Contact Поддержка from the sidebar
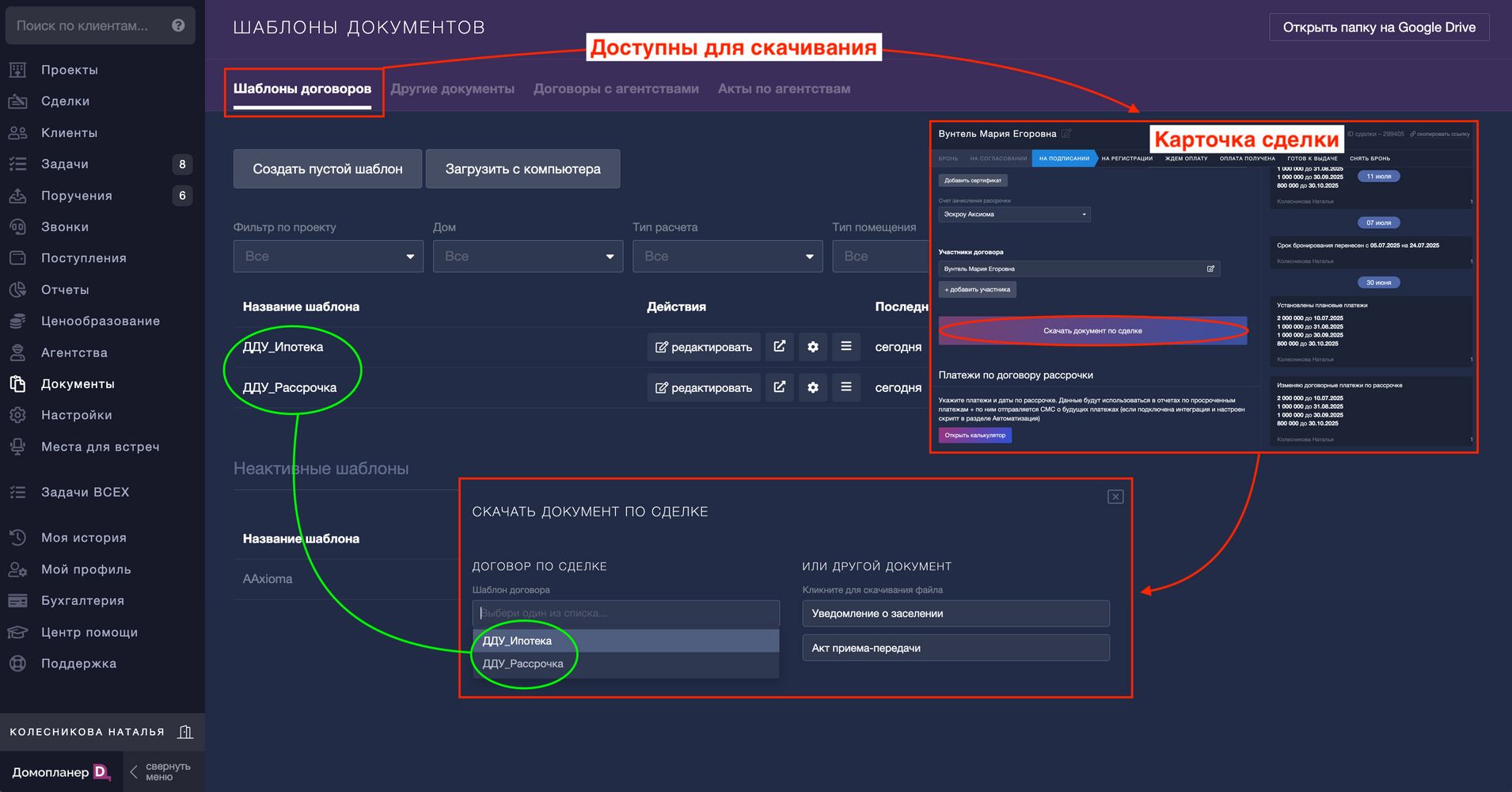 [x=78, y=664]
